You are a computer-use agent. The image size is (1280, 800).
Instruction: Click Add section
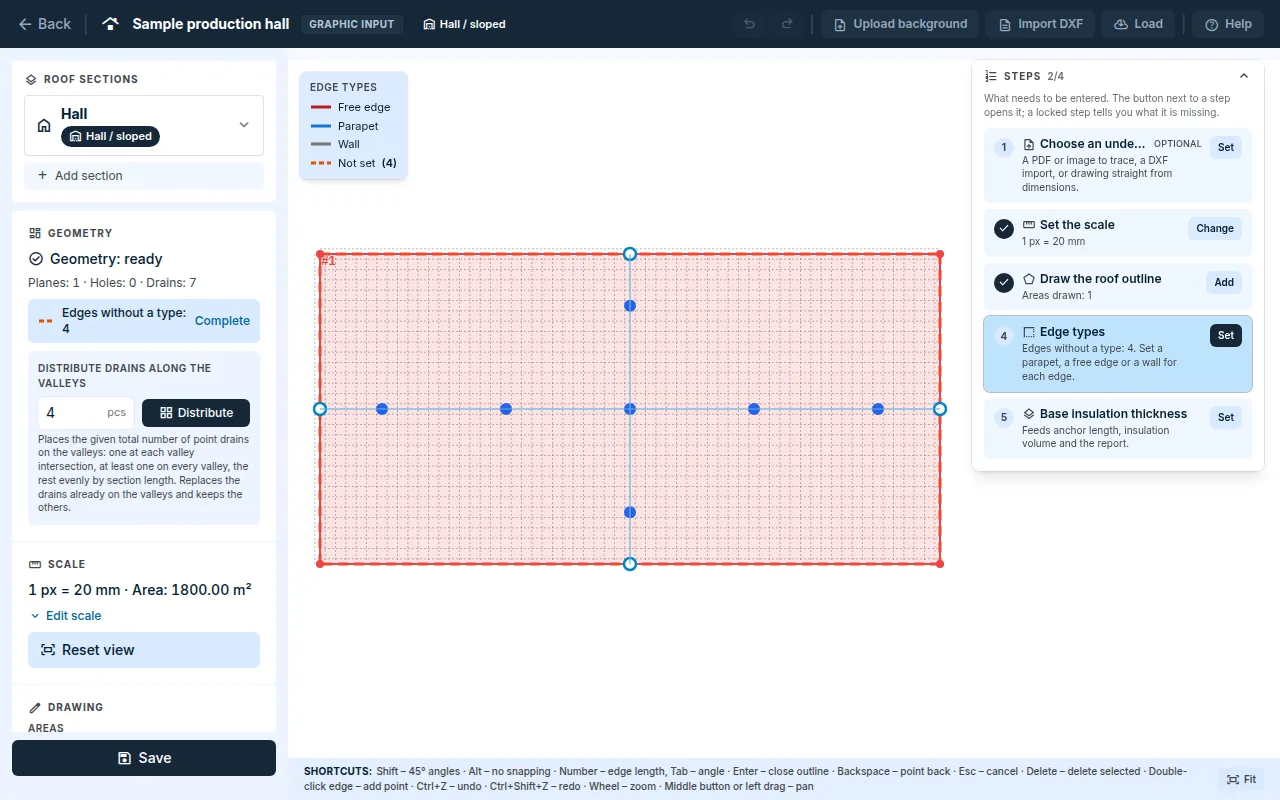144,176
